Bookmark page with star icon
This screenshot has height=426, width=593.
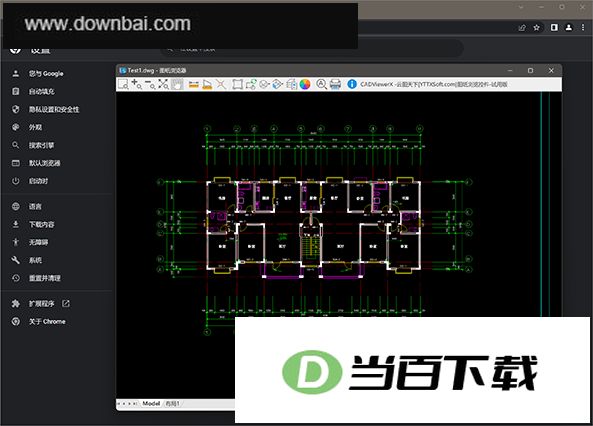536,28
